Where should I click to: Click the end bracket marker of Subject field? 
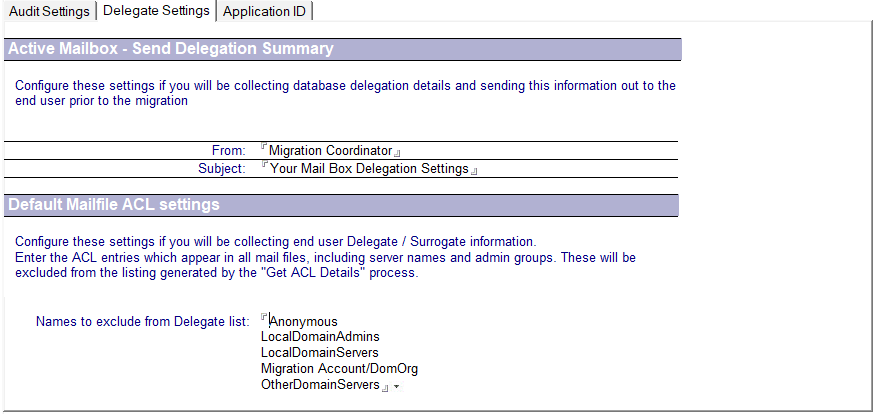[474, 172]
